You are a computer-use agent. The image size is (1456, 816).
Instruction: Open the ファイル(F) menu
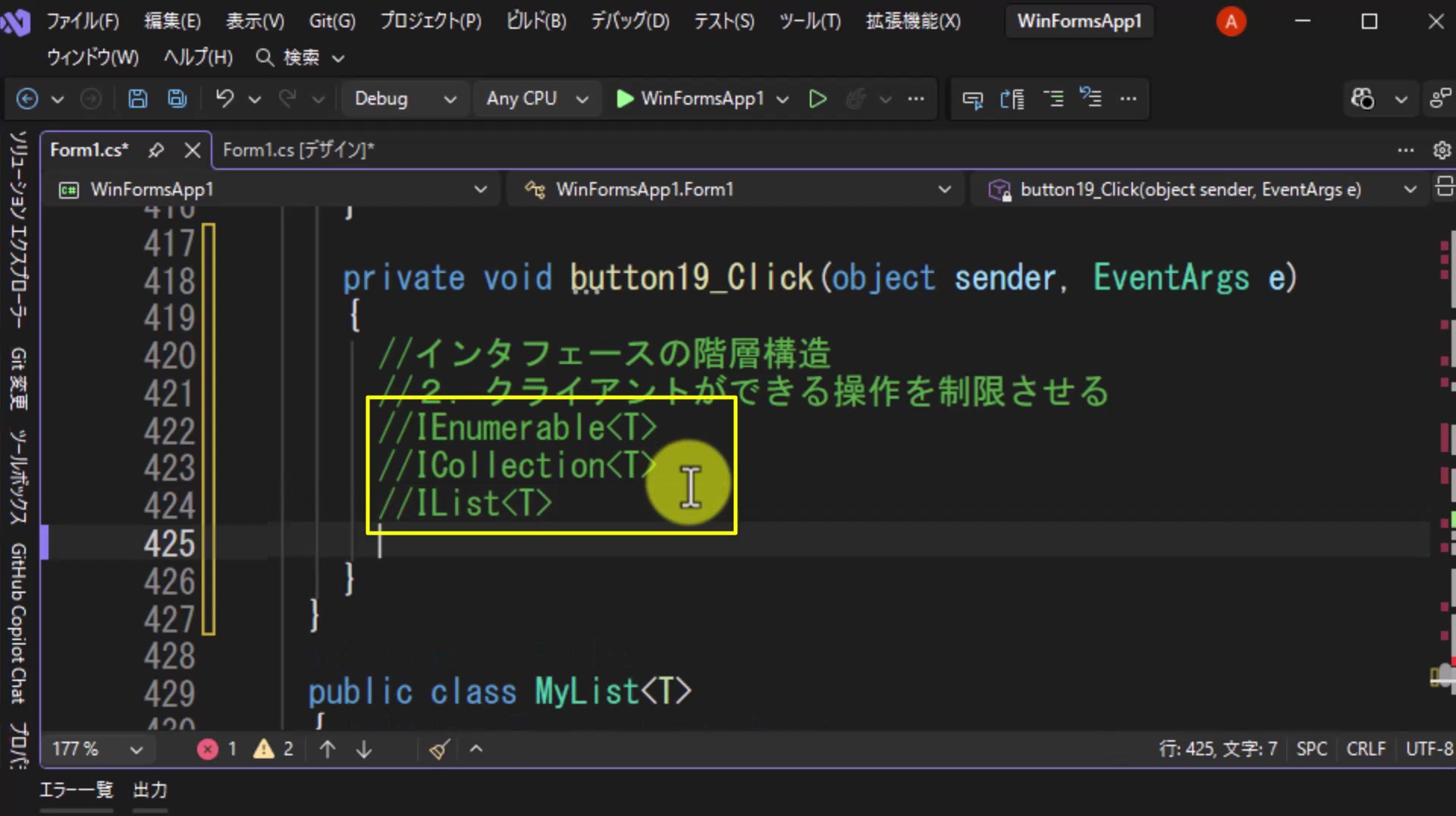83,20
